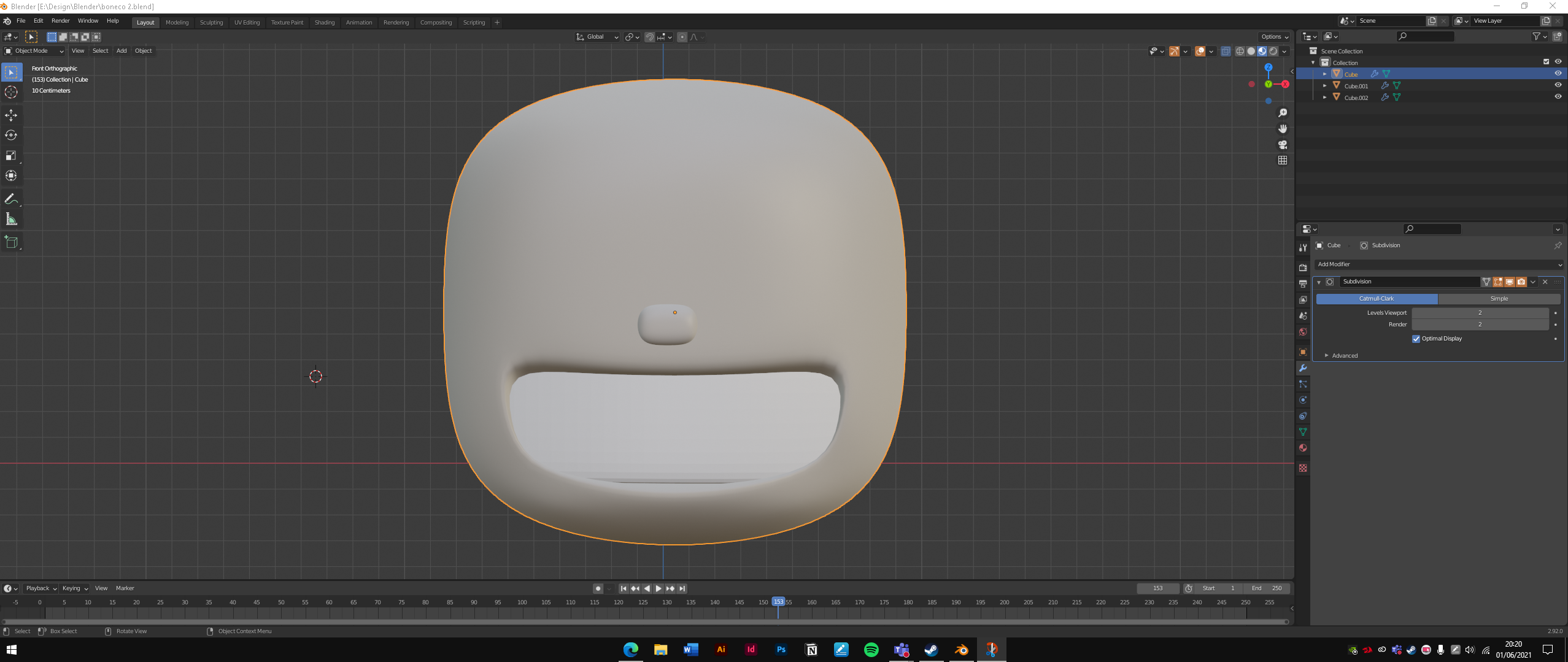1568x662 pixels.
Task: Click the Render levels value field
Action: tap(1480, 325)
